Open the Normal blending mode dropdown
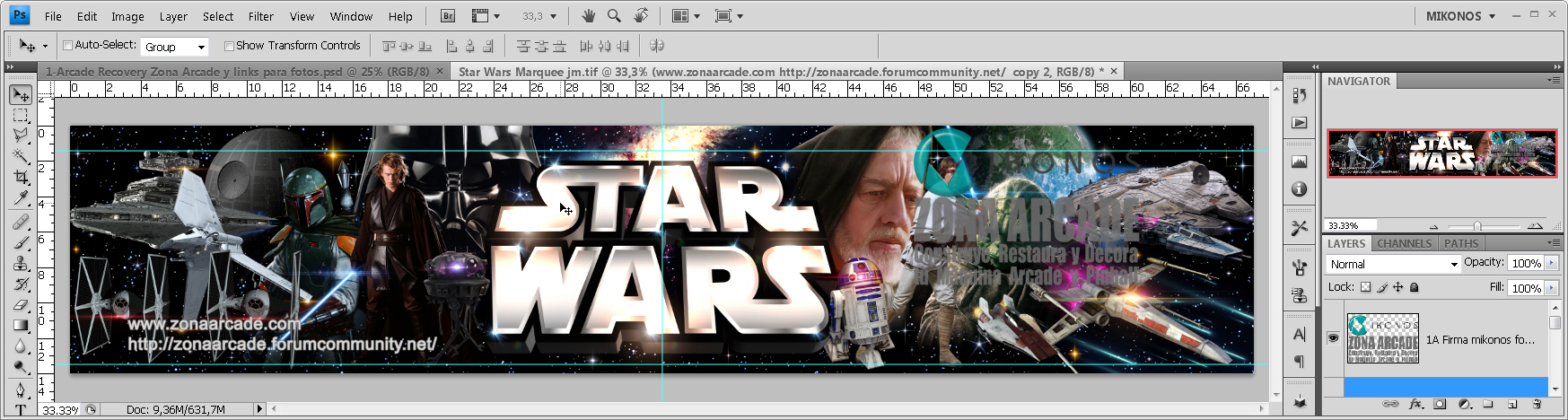Image resolution: width=1568 pixels, height=420 pixels. [x=1393, y=264]
